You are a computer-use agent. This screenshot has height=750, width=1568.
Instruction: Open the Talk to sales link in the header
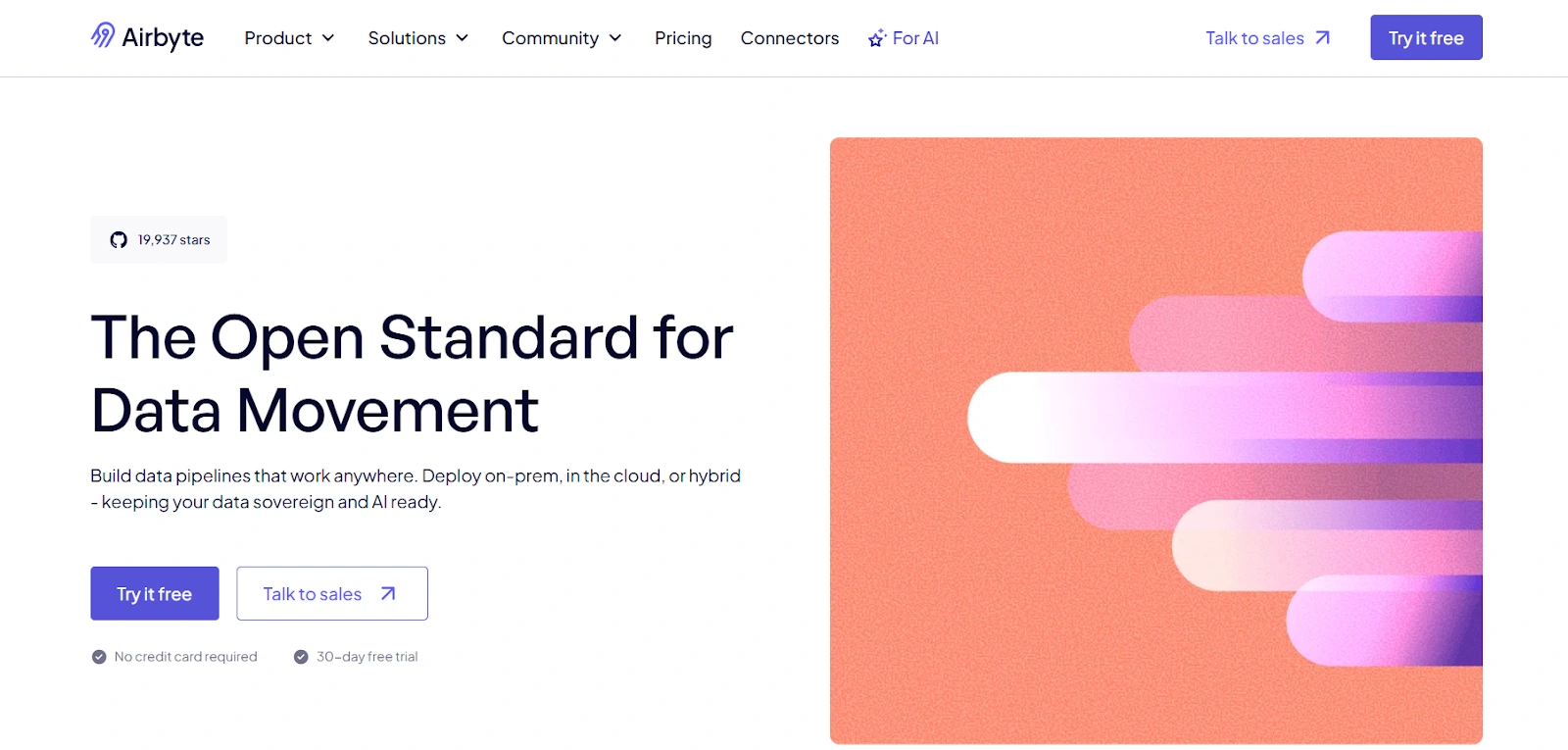point(1254,37)
